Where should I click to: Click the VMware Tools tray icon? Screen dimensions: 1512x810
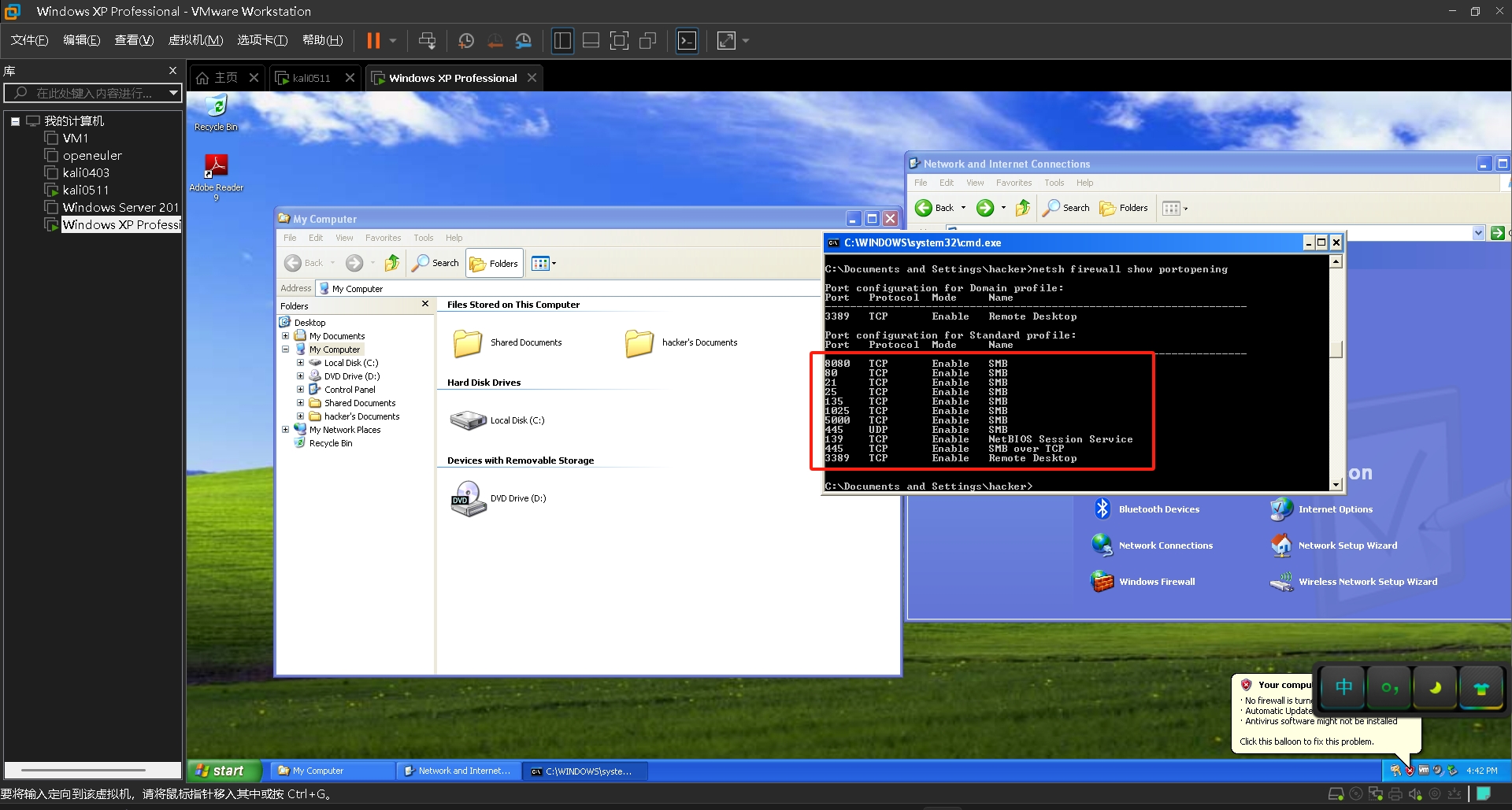click(1424, 771)
